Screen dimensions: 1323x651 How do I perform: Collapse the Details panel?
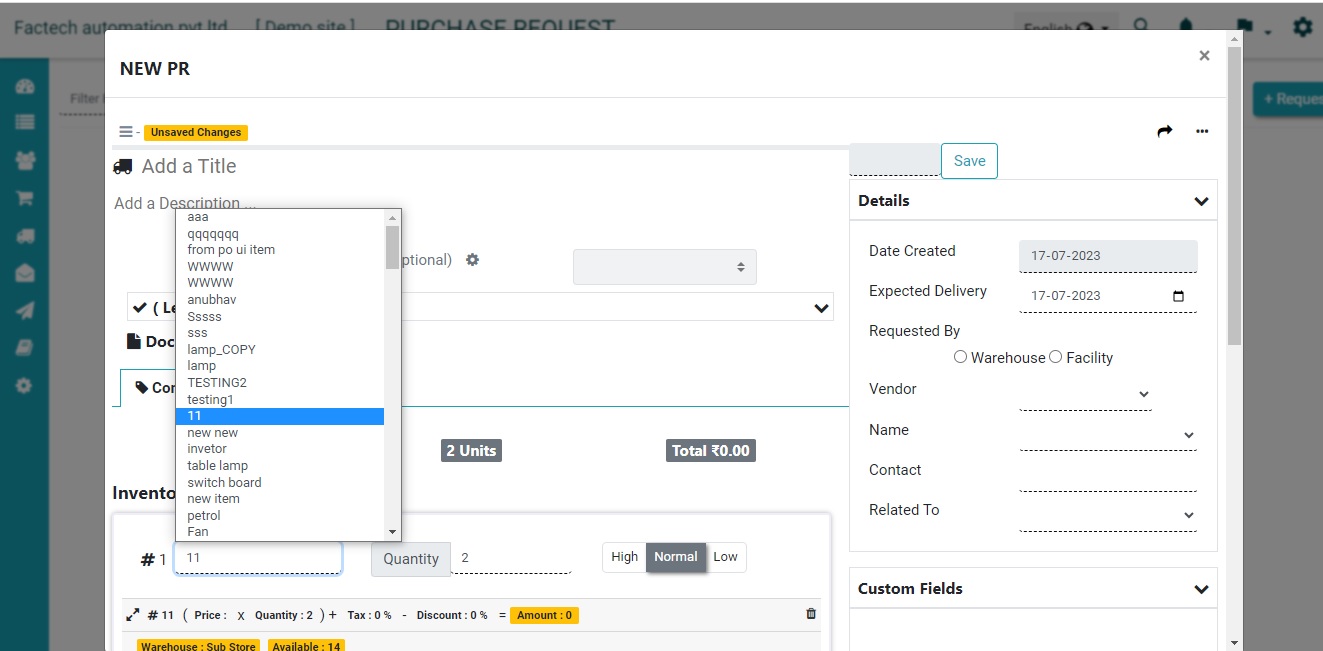click(x=1201, y=201)
